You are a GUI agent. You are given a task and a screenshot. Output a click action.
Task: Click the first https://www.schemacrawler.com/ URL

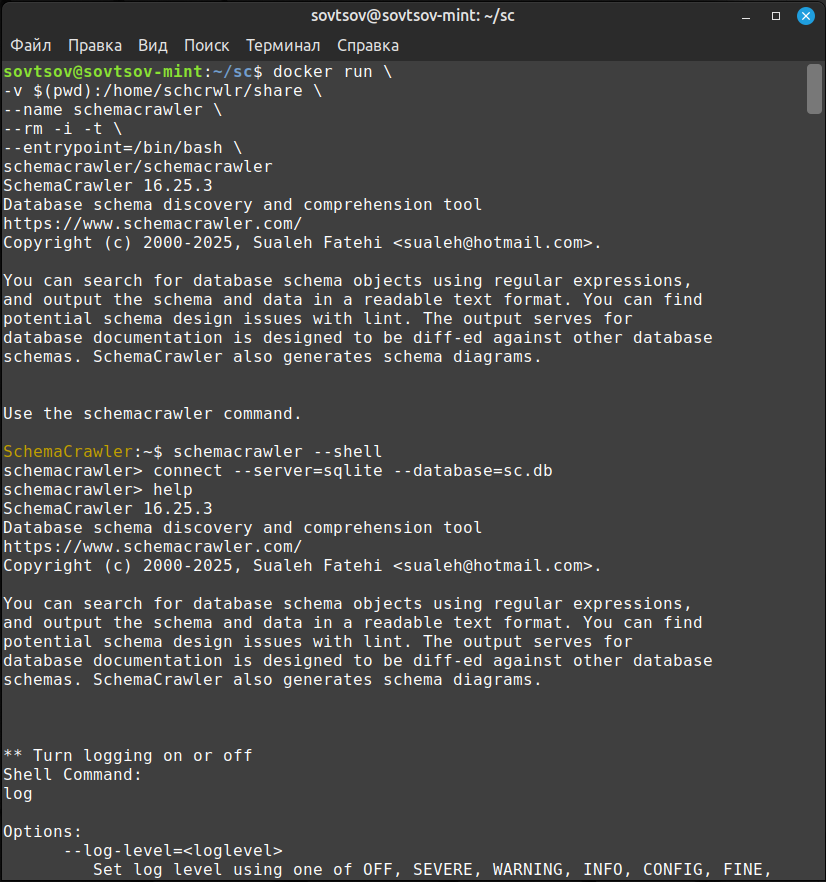(x=152, y=224)
